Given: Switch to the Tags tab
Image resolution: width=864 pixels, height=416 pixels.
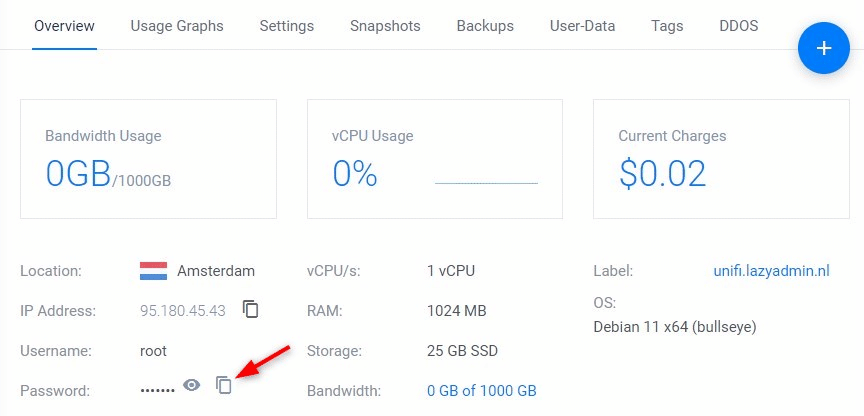Looking at the screenshot, I should 667,26.
